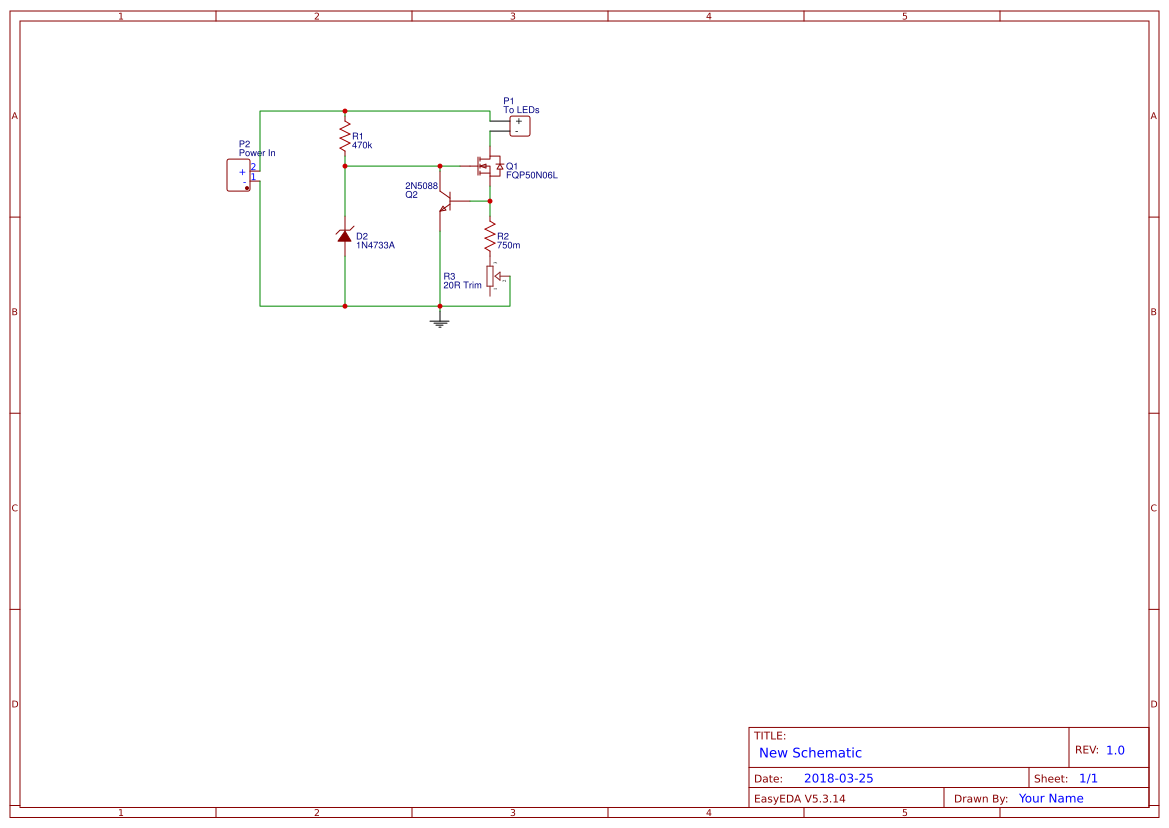Select the MOSFET Q1 symbol
Viewport: 1169px width, 828px height.
(x=489, y=167)
